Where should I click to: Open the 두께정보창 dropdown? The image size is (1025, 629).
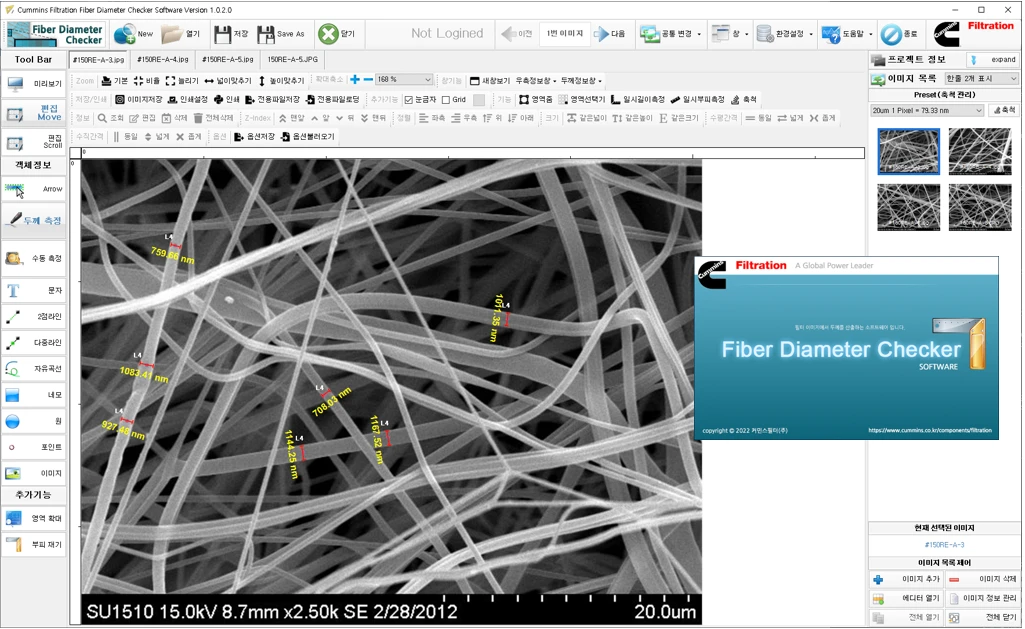(x=580, y=80)
